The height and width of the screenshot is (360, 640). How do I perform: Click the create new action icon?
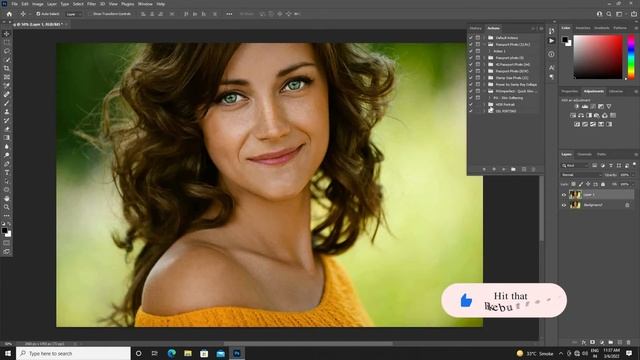point(524,169)
